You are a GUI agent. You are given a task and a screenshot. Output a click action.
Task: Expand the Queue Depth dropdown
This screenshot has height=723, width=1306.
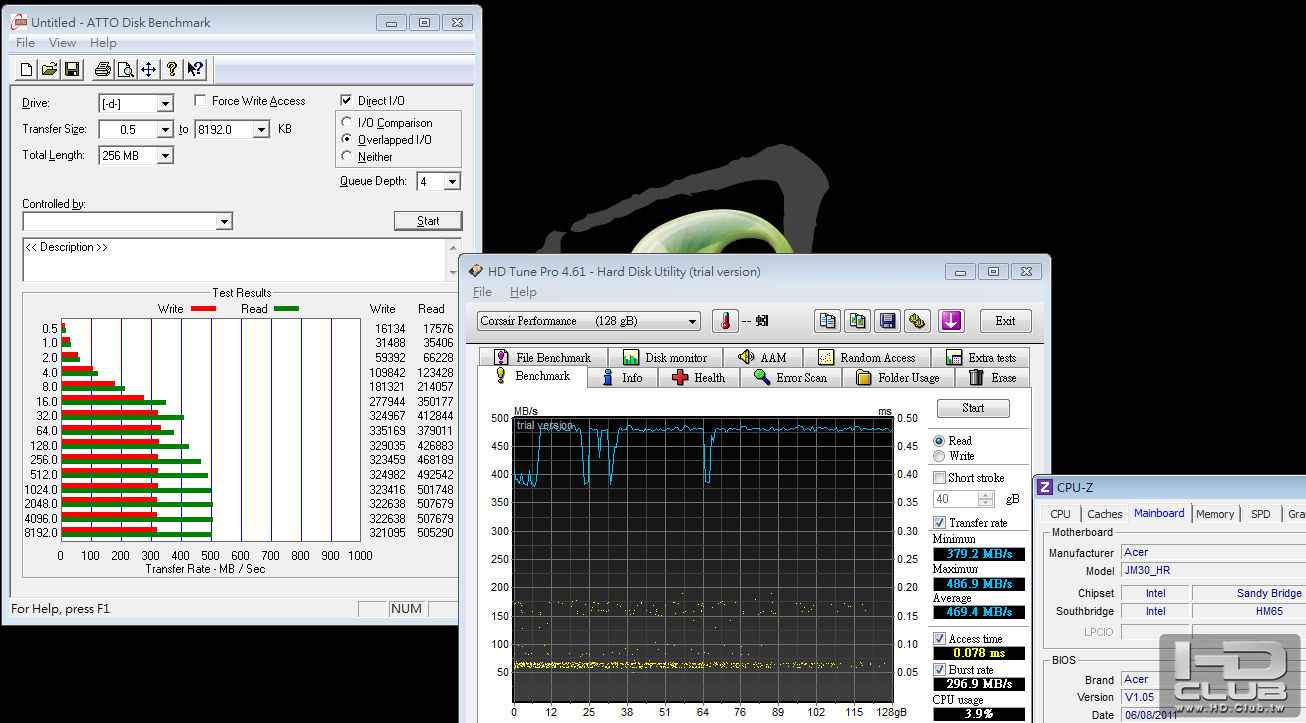[452, 182]
